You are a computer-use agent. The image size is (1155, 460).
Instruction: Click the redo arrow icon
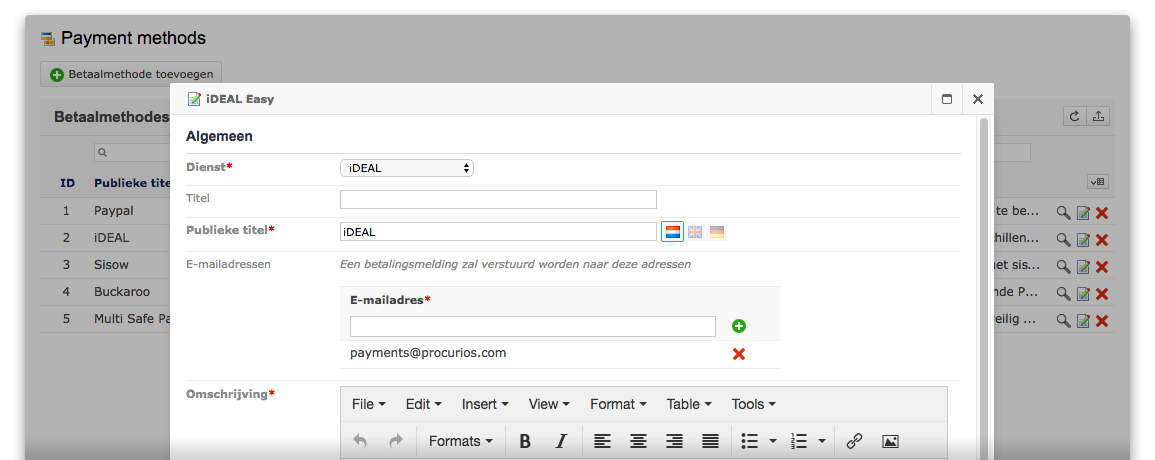(x=396, y=441)
